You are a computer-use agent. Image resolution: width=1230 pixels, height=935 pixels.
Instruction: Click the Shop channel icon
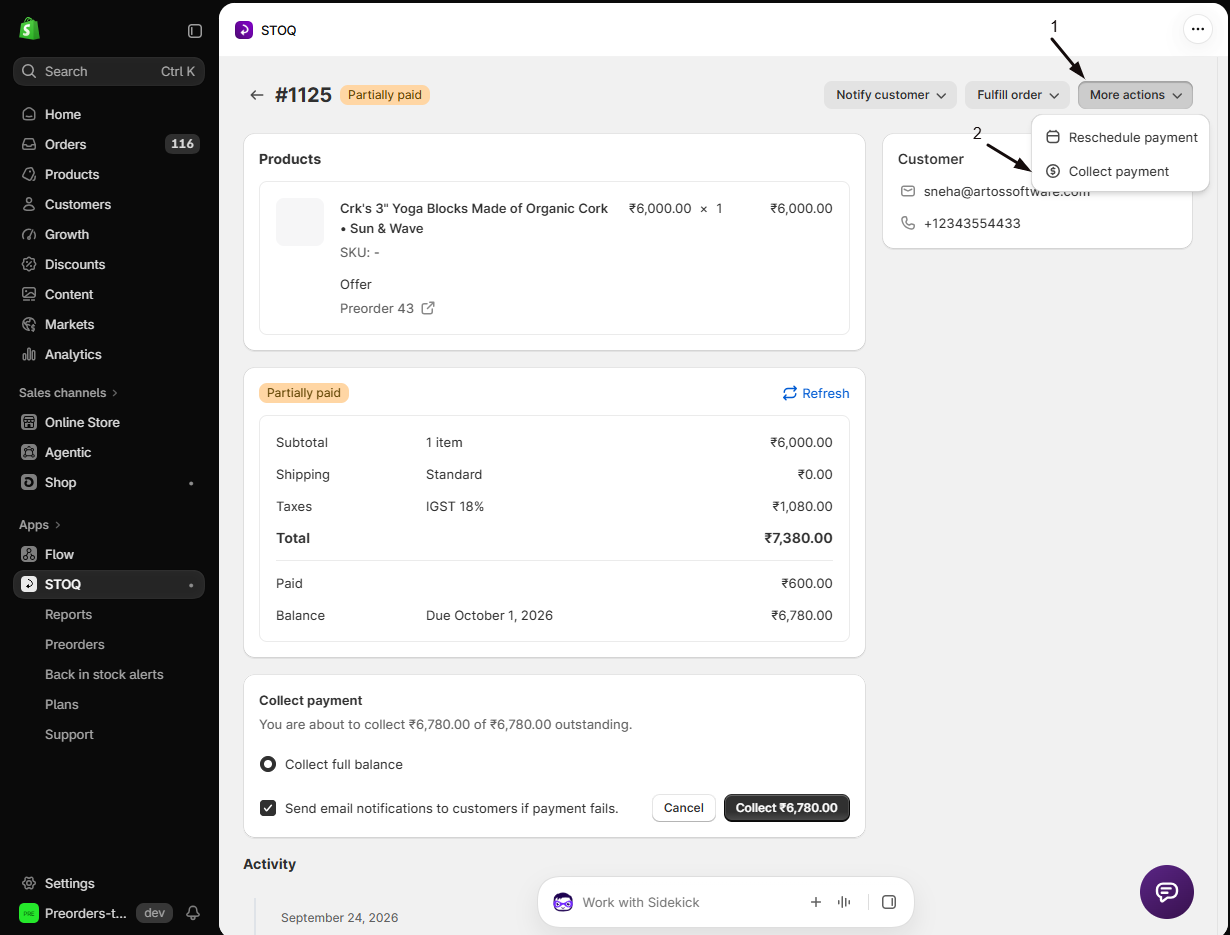pyautogui.click(x=29, y=482)
